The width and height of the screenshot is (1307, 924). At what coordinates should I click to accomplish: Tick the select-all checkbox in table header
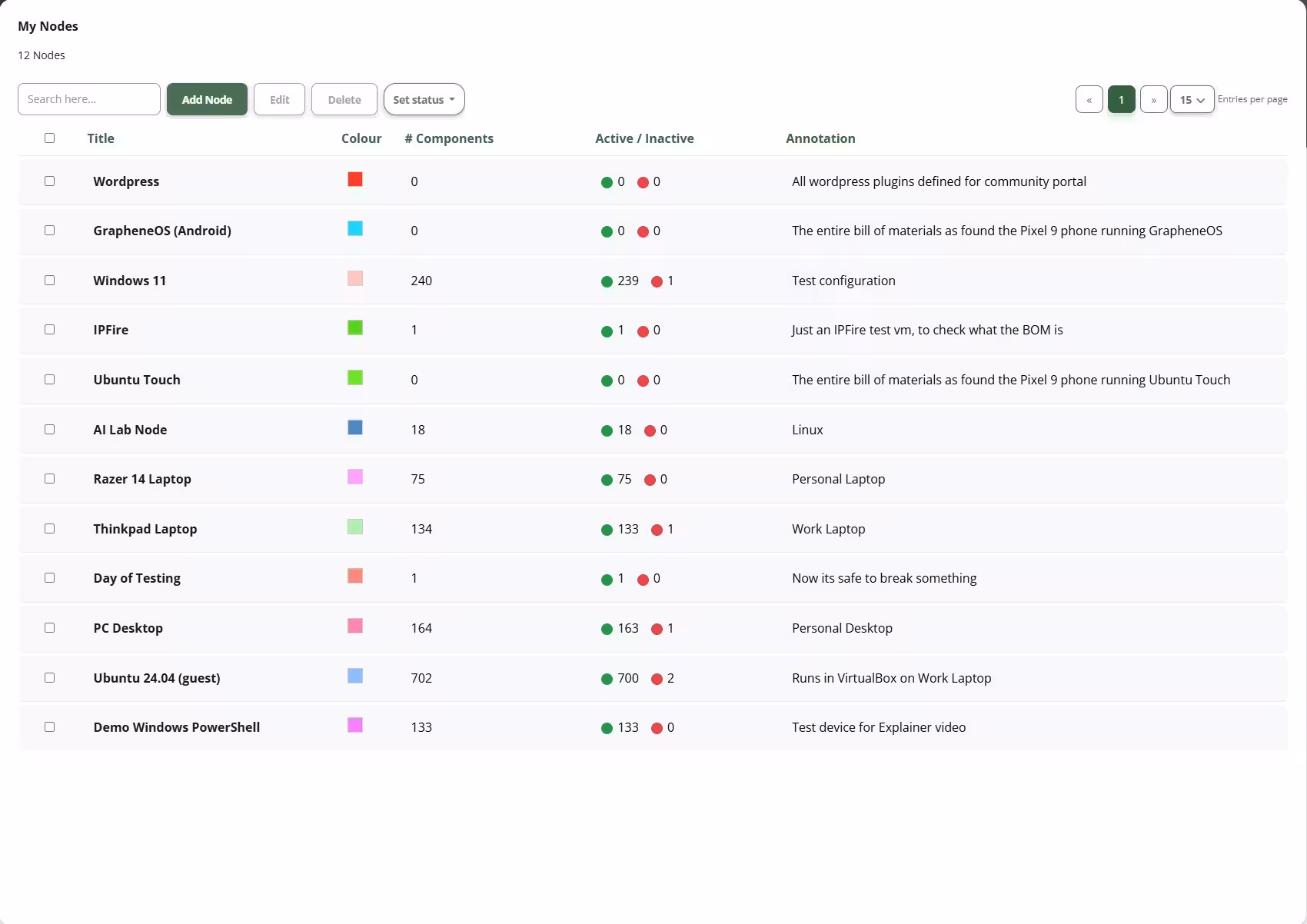[x=50, y=138]
